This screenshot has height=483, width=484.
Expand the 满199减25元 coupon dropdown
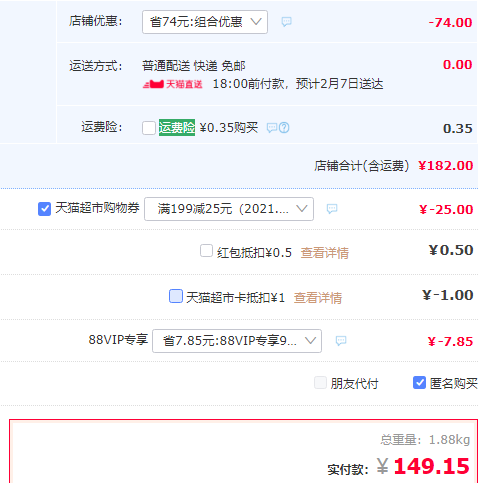click(229, 209)
